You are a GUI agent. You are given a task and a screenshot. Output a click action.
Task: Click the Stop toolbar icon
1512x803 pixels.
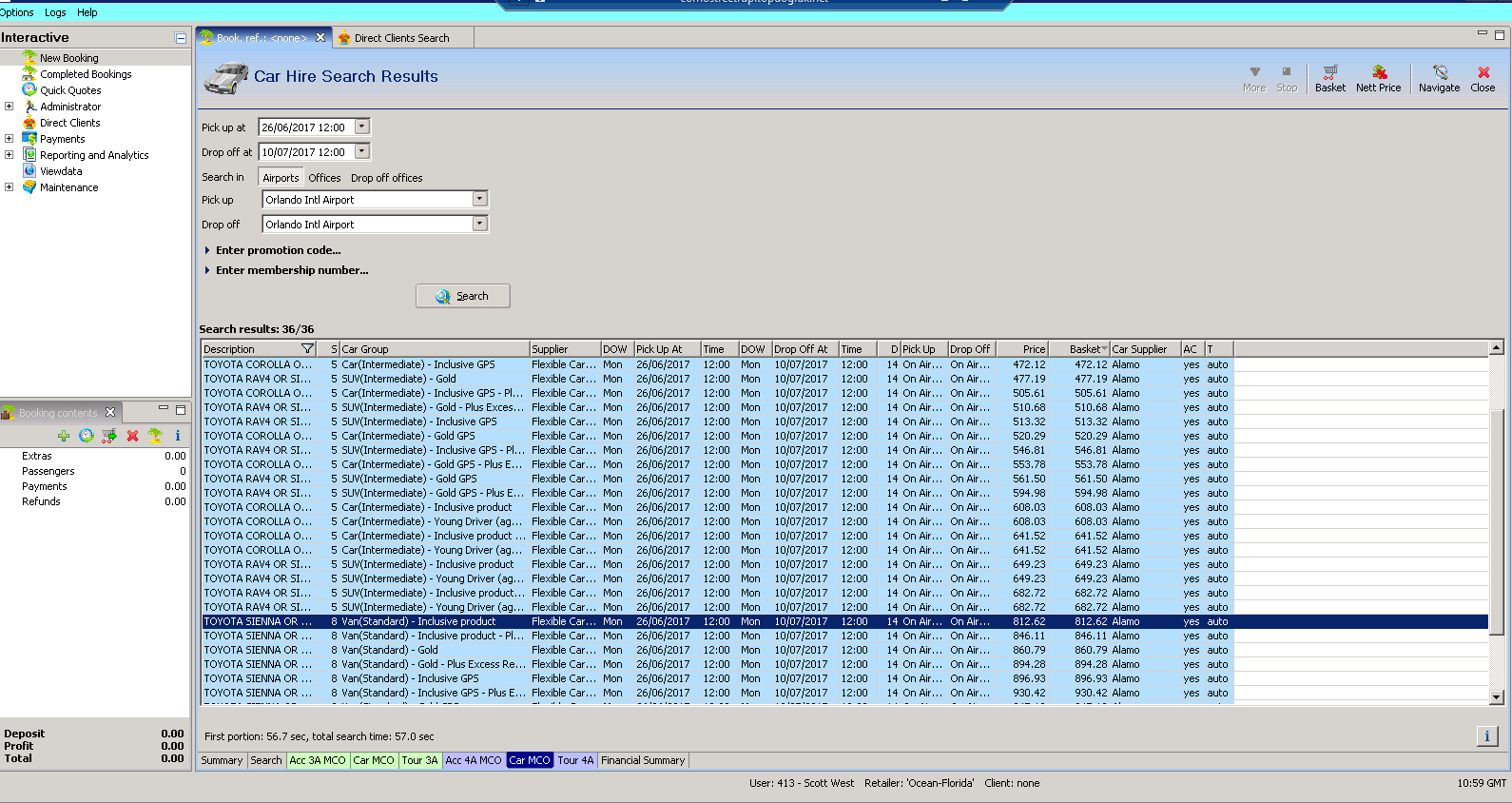coord(1287,78)
